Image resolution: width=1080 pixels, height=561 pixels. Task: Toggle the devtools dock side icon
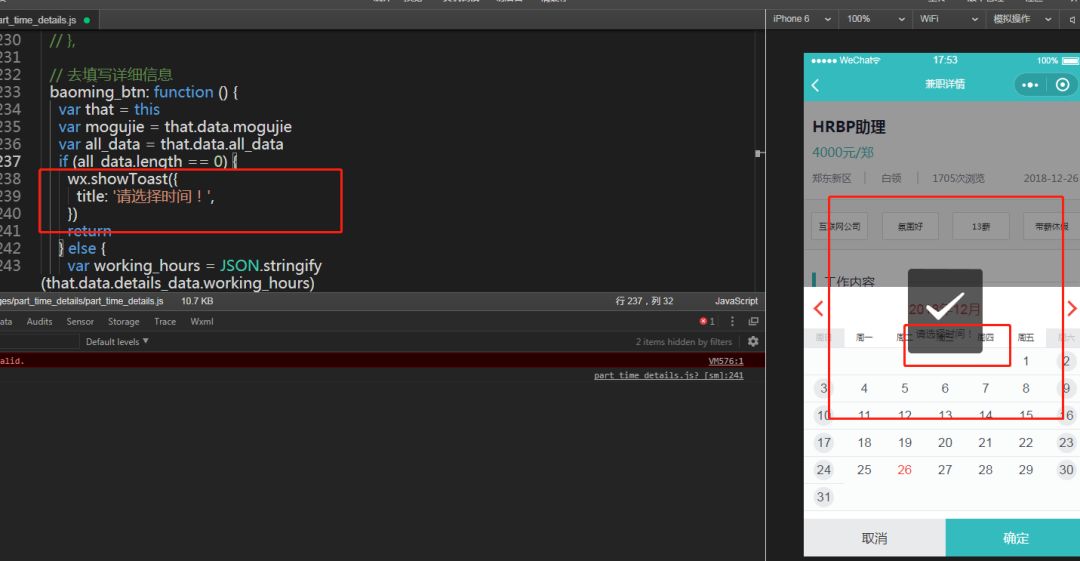(x=754, y=322)
